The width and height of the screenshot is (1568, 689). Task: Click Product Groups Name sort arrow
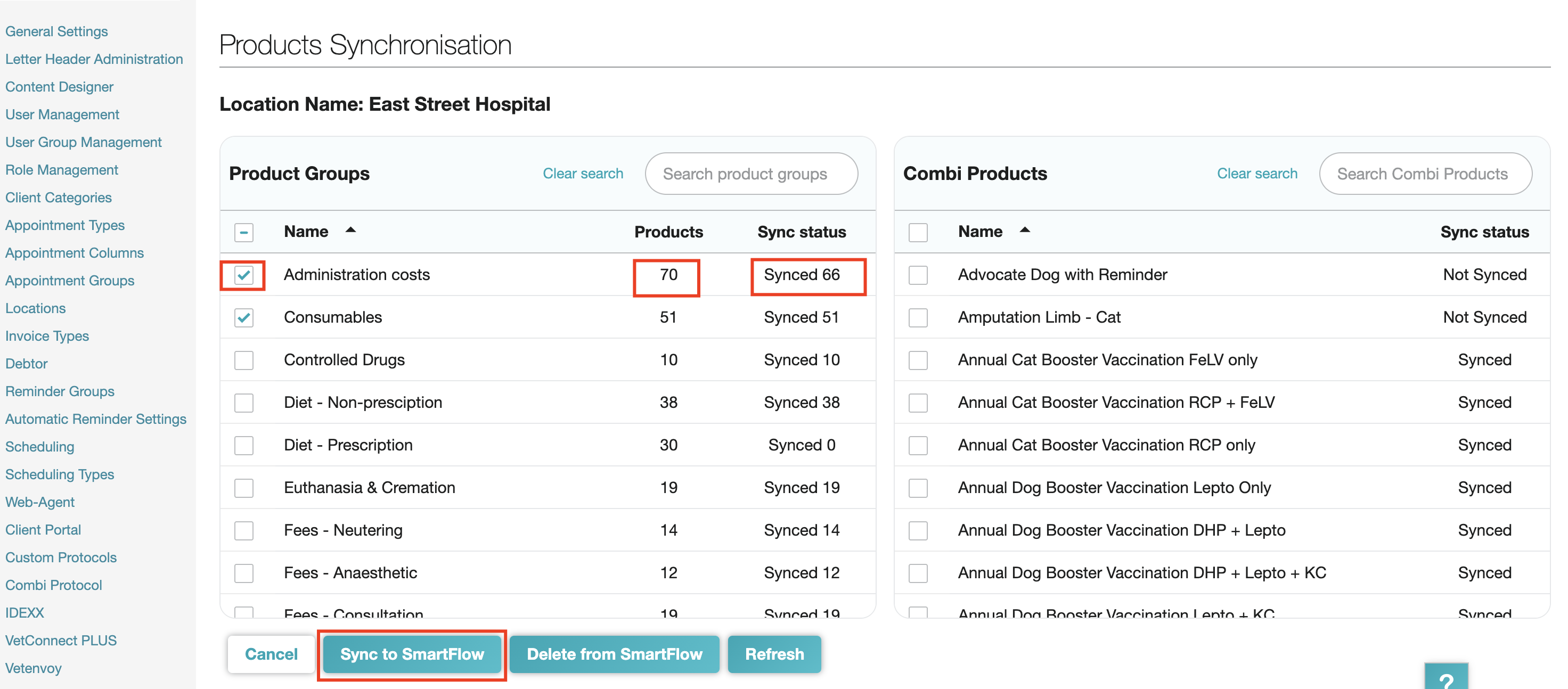pyautogui.click(x=350, y=231)
